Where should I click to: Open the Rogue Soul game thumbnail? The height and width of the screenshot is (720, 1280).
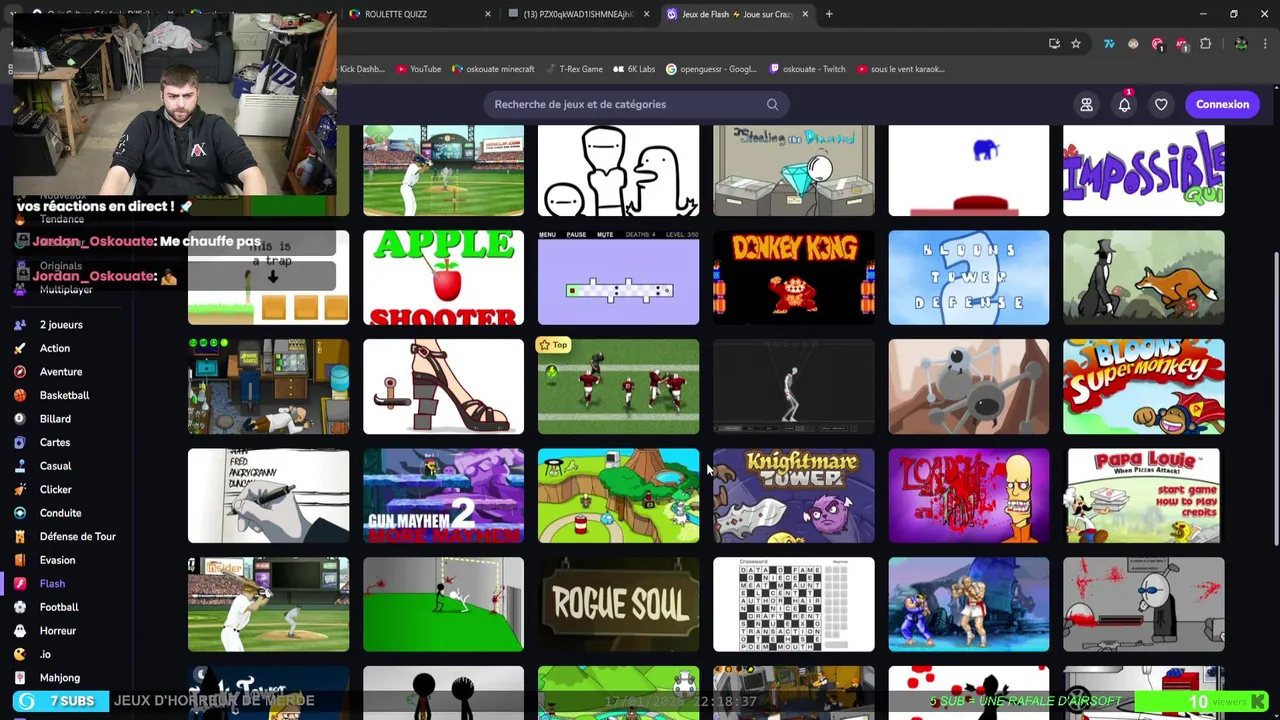618,604
